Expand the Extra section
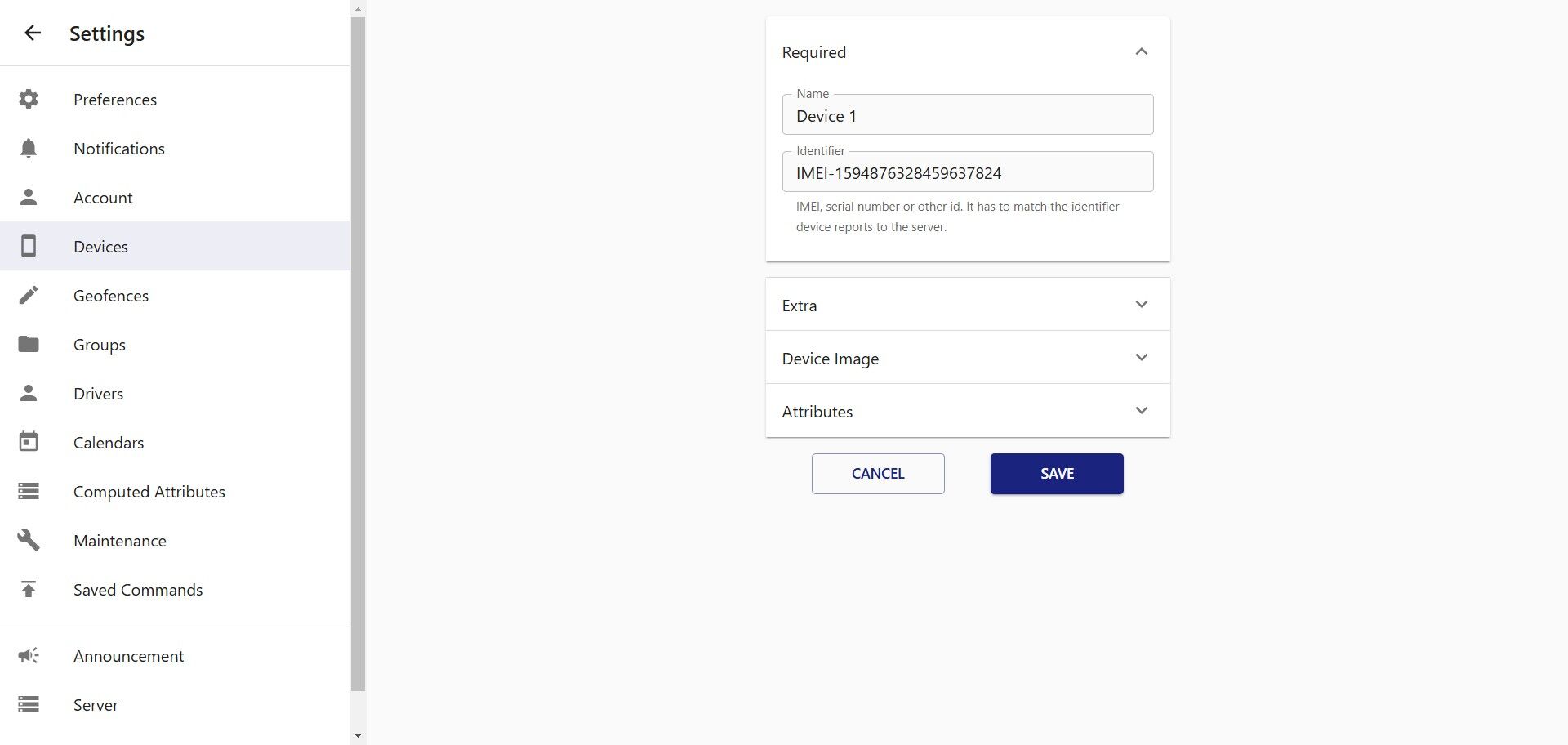Screen dimensions: 1568x745 [968, 305]
